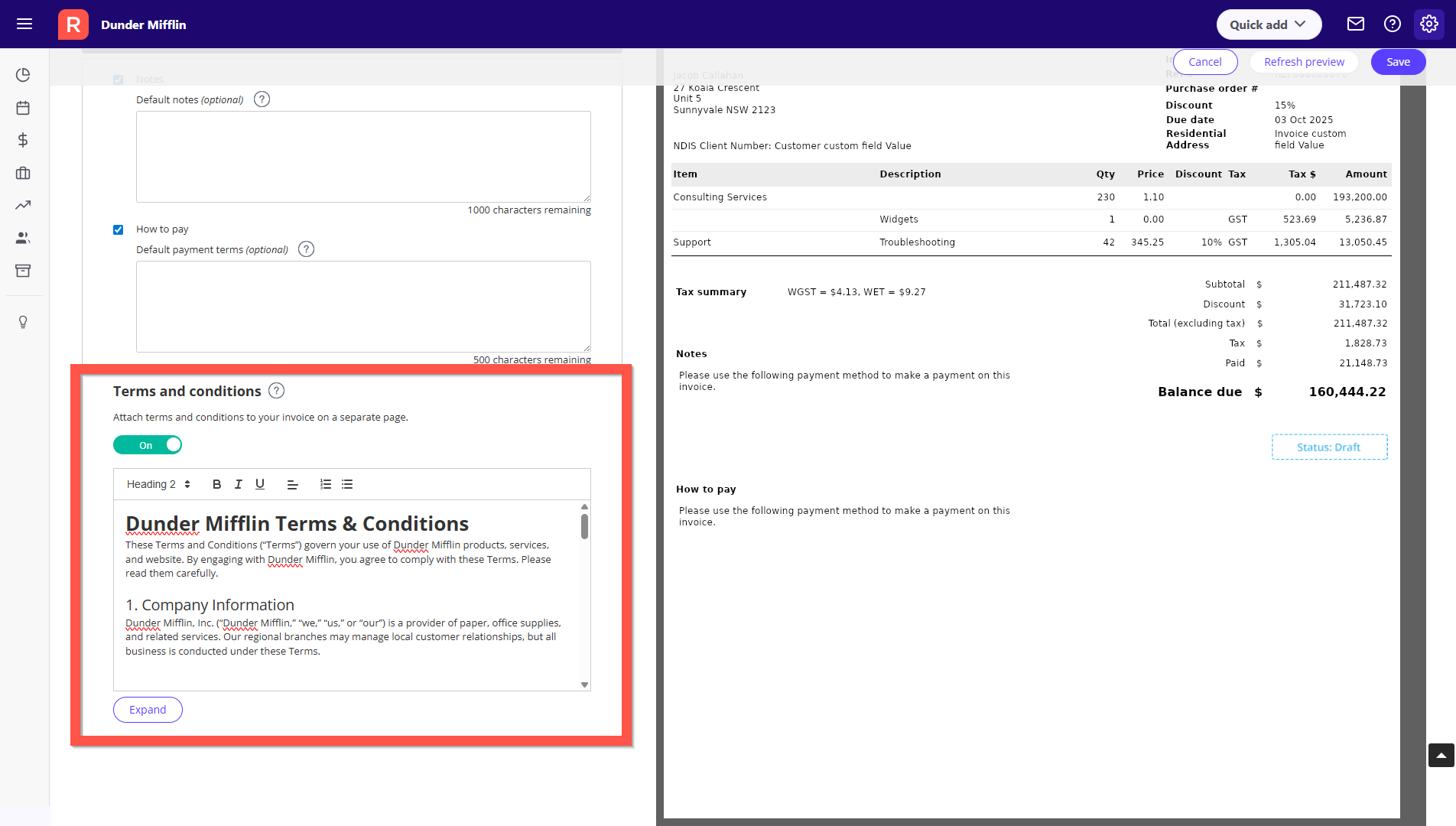Click the Troubleshooting description in preview

(917, 242)
